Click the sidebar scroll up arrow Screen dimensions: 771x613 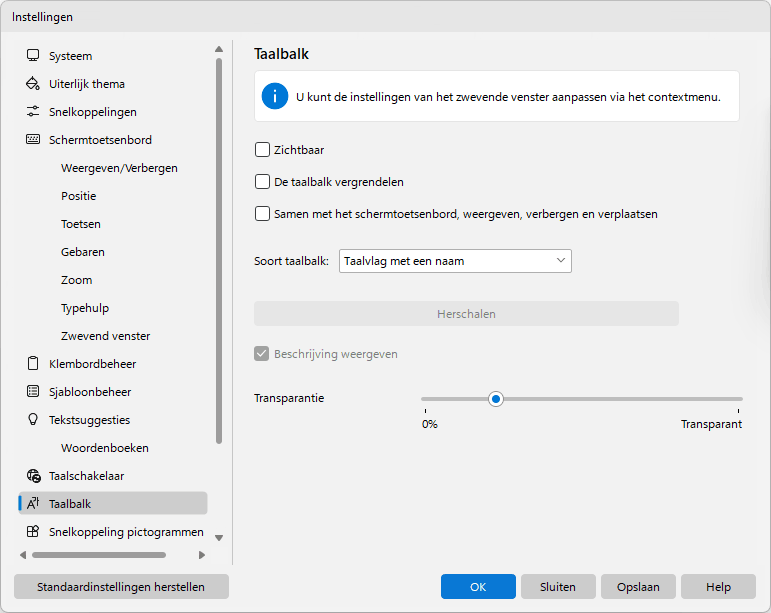219,49
